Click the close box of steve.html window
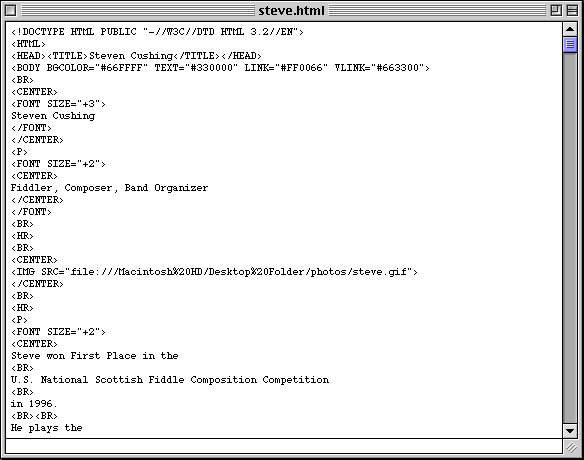The height and width of the screenshot is (460, 584). (10, 10)
